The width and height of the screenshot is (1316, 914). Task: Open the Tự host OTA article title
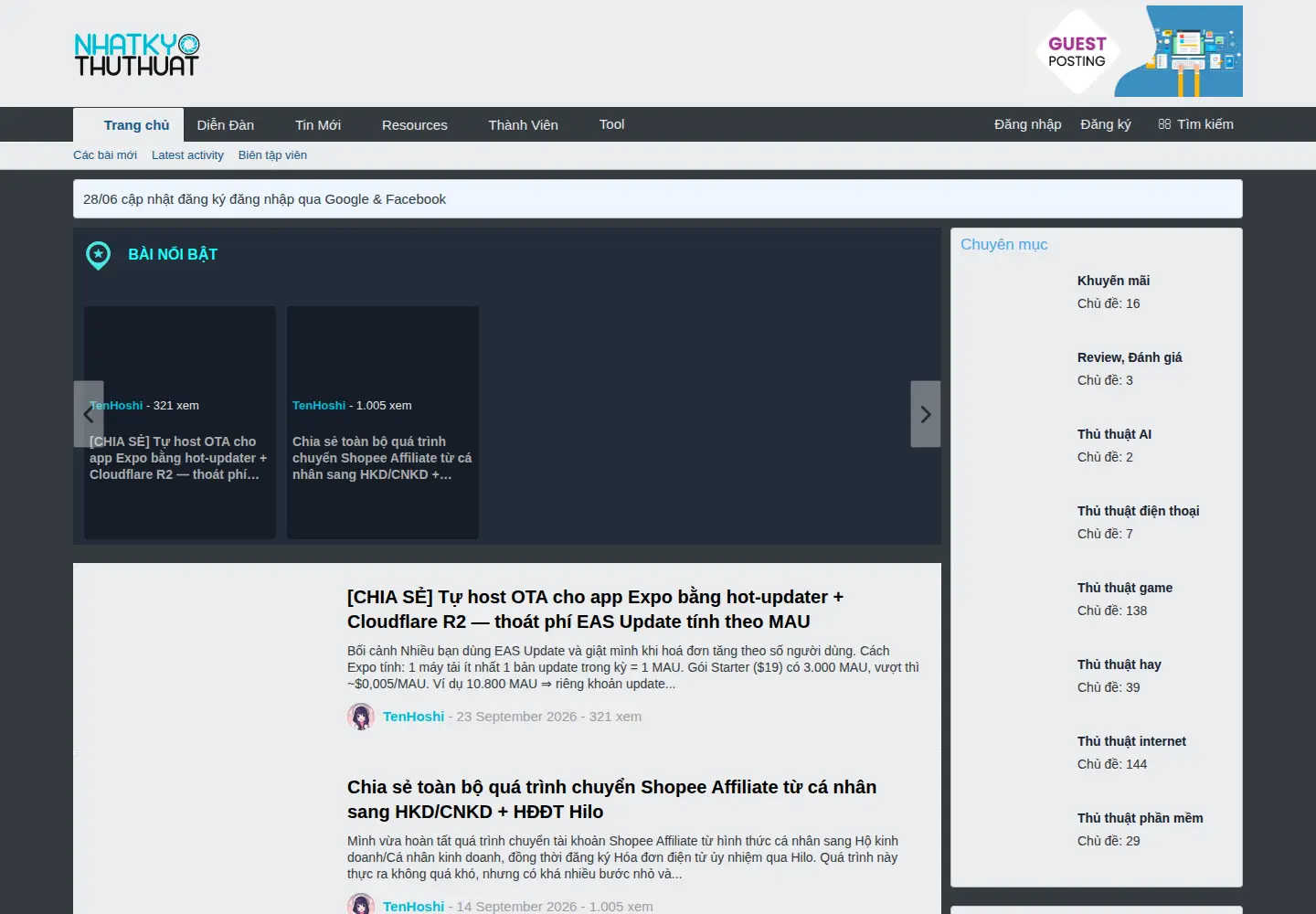(x=595, y=609)
